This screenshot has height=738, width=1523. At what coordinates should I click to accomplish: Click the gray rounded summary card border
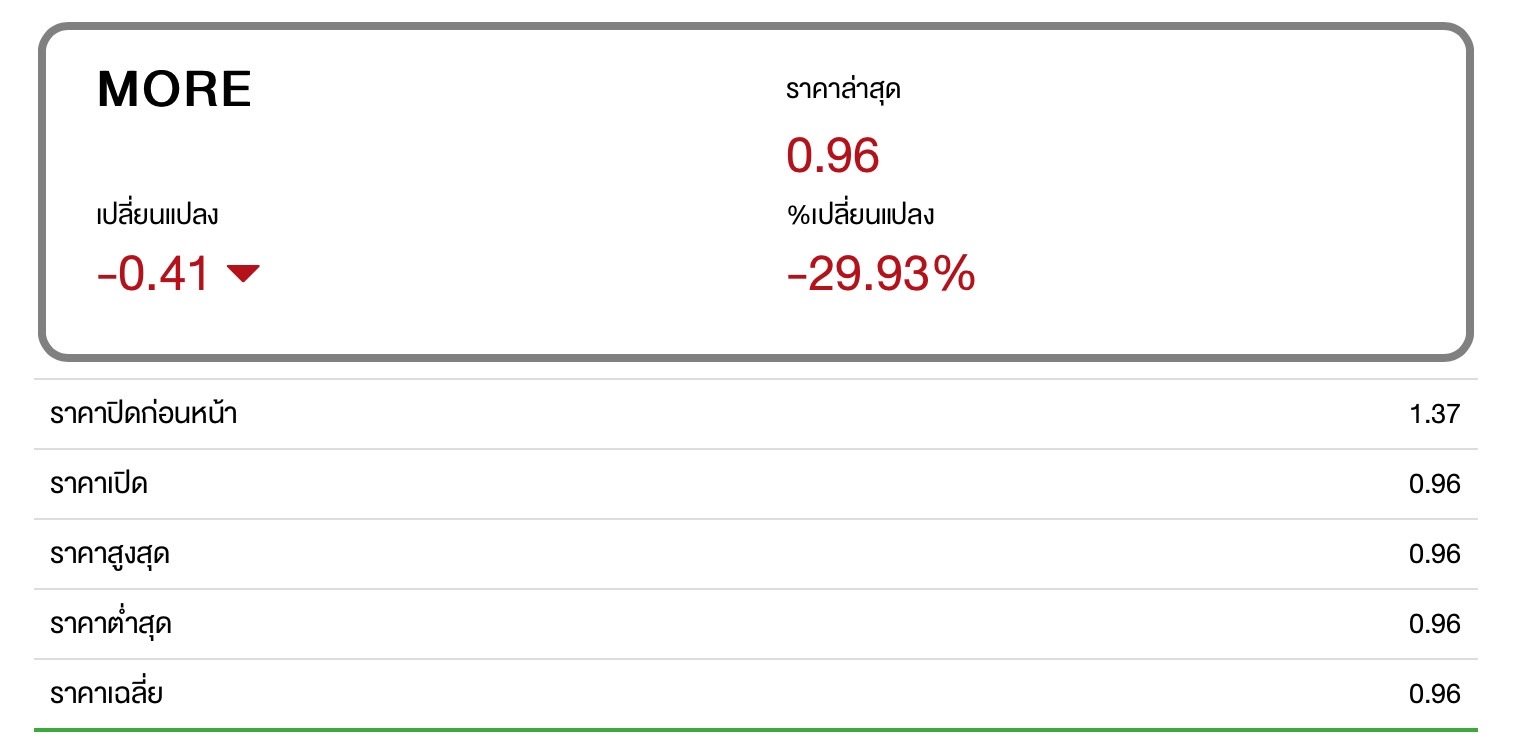pos(756,27)
